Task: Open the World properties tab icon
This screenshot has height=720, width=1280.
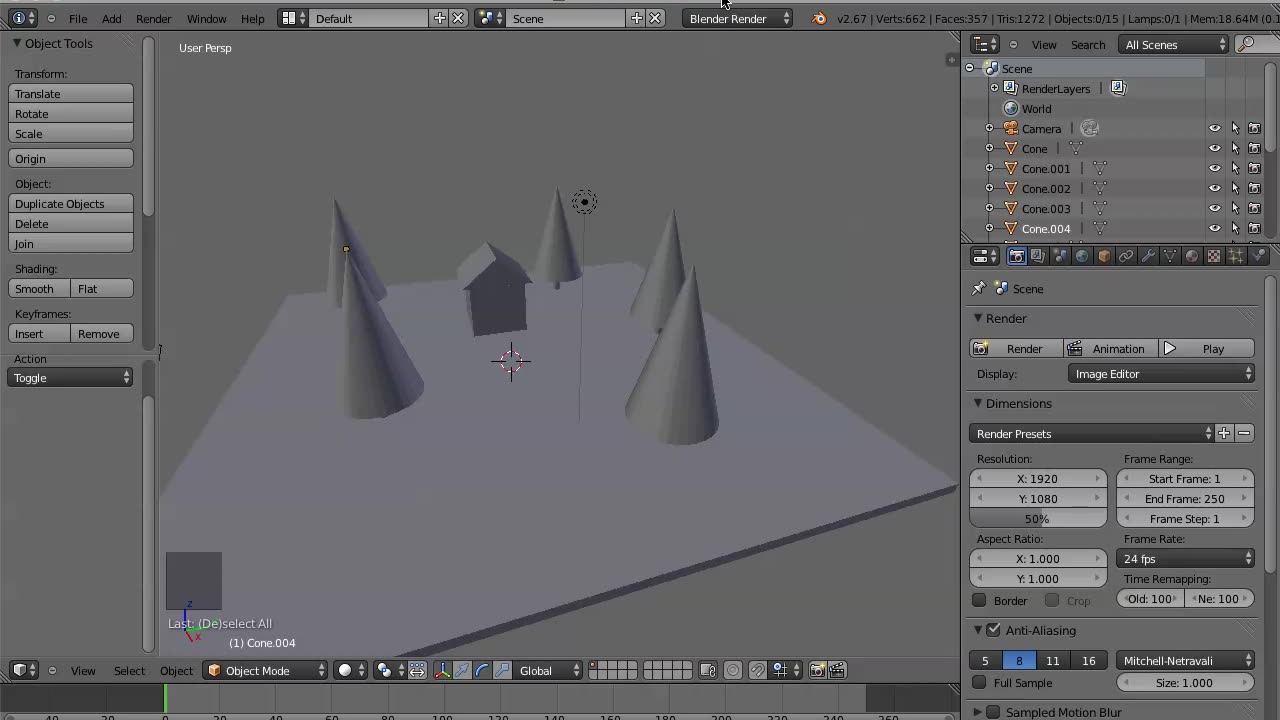Action: point(1082,257)
